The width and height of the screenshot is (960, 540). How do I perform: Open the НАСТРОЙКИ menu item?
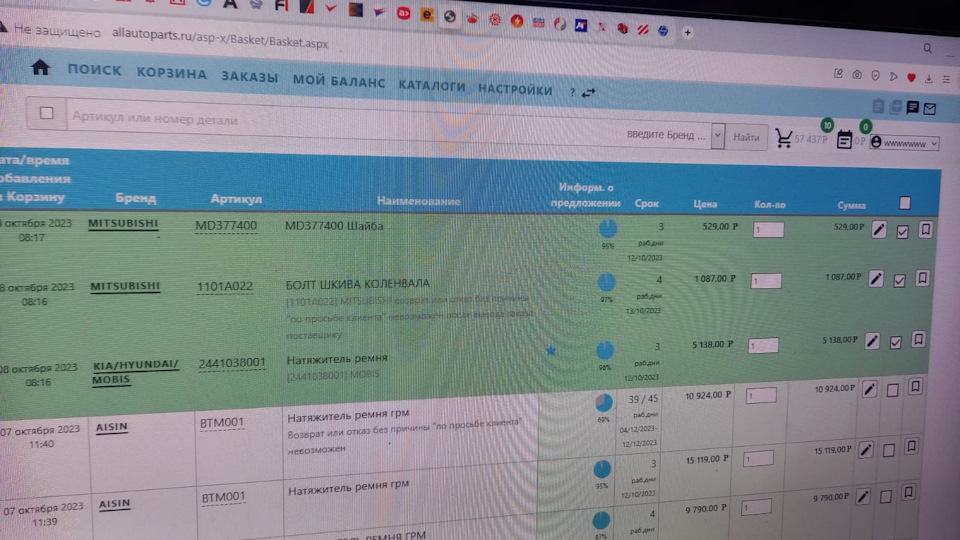pyautogui.click(x=515, y=89)
